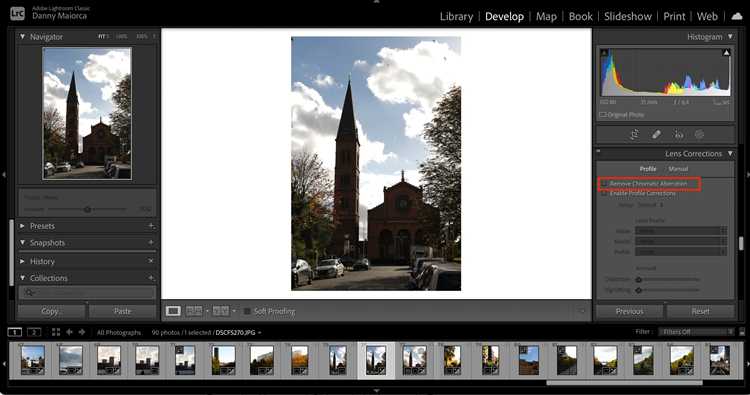
Task: Collapse the bottom filmstrip panel arrow
Action: tap(376, 391)
